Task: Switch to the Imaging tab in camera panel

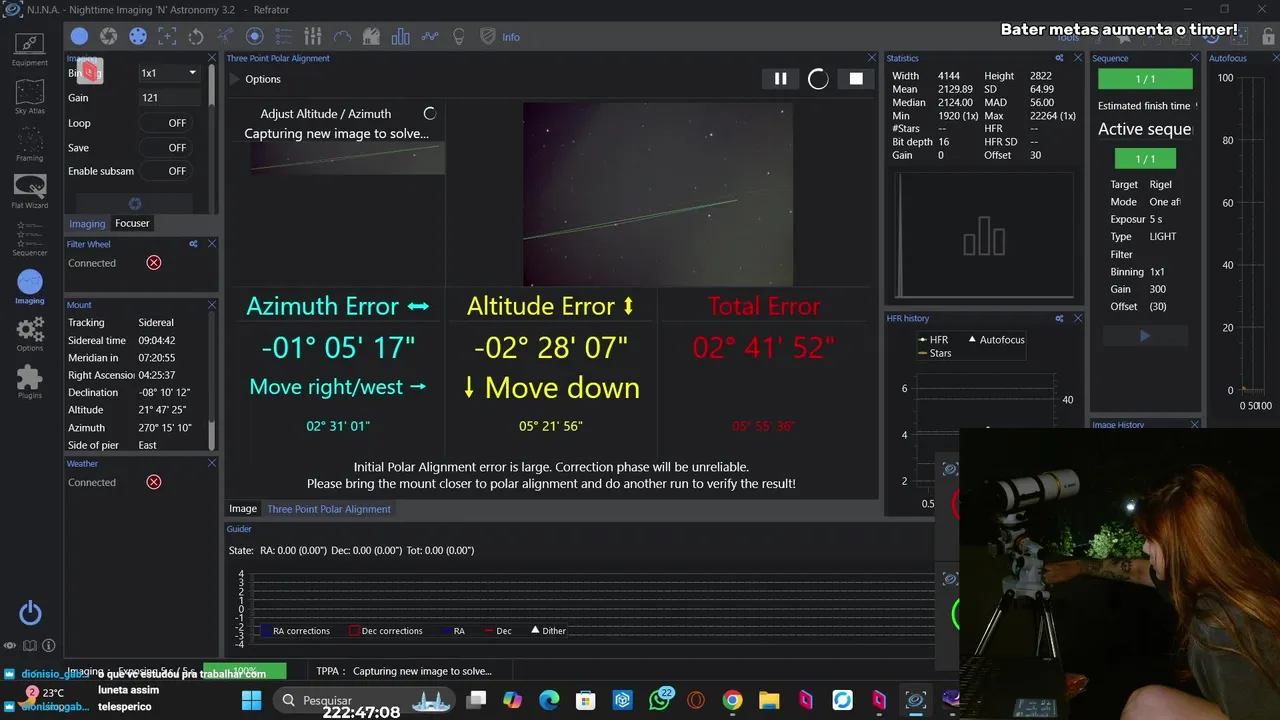Action: click(87, 223)
